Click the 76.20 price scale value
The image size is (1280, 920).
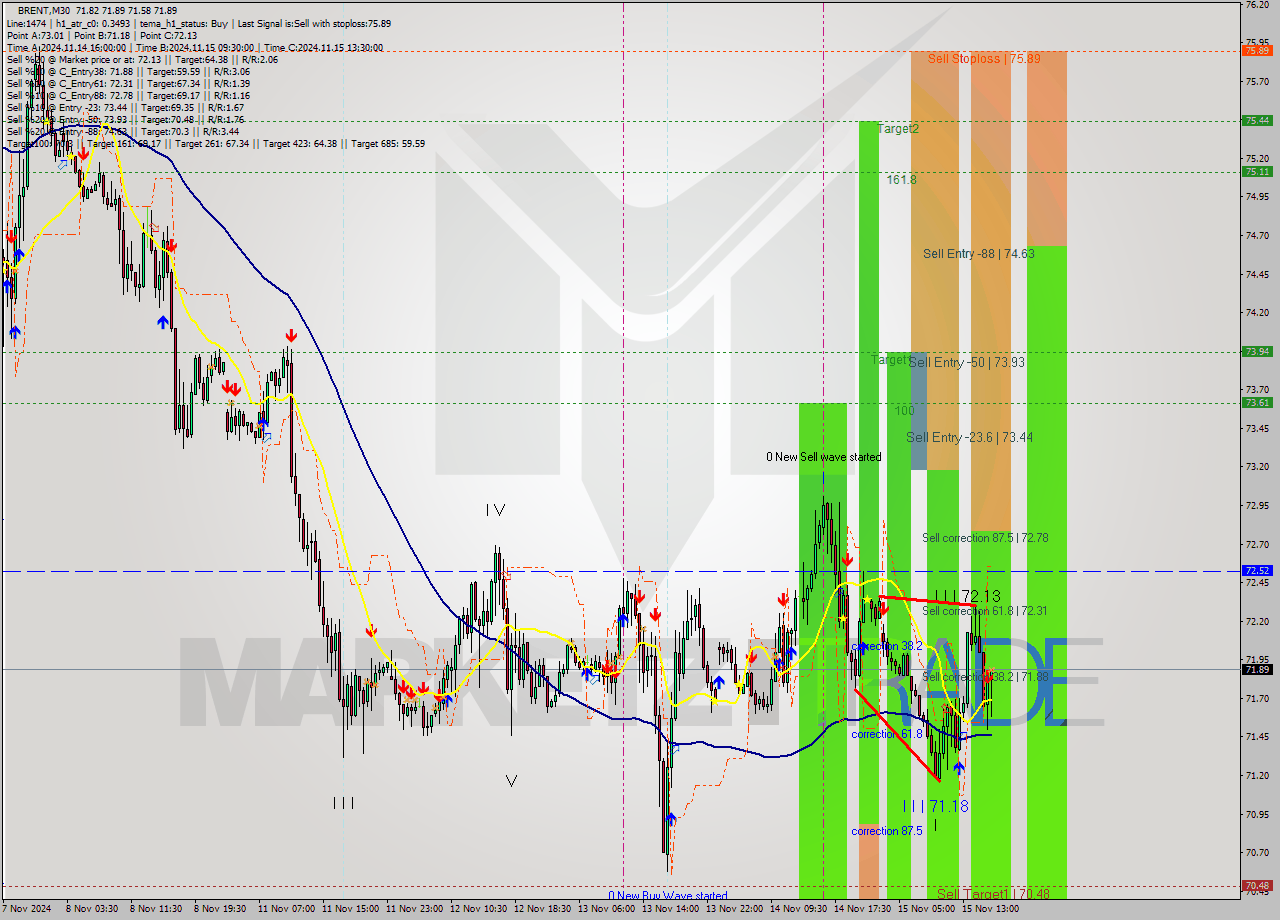pos(1257,5)
